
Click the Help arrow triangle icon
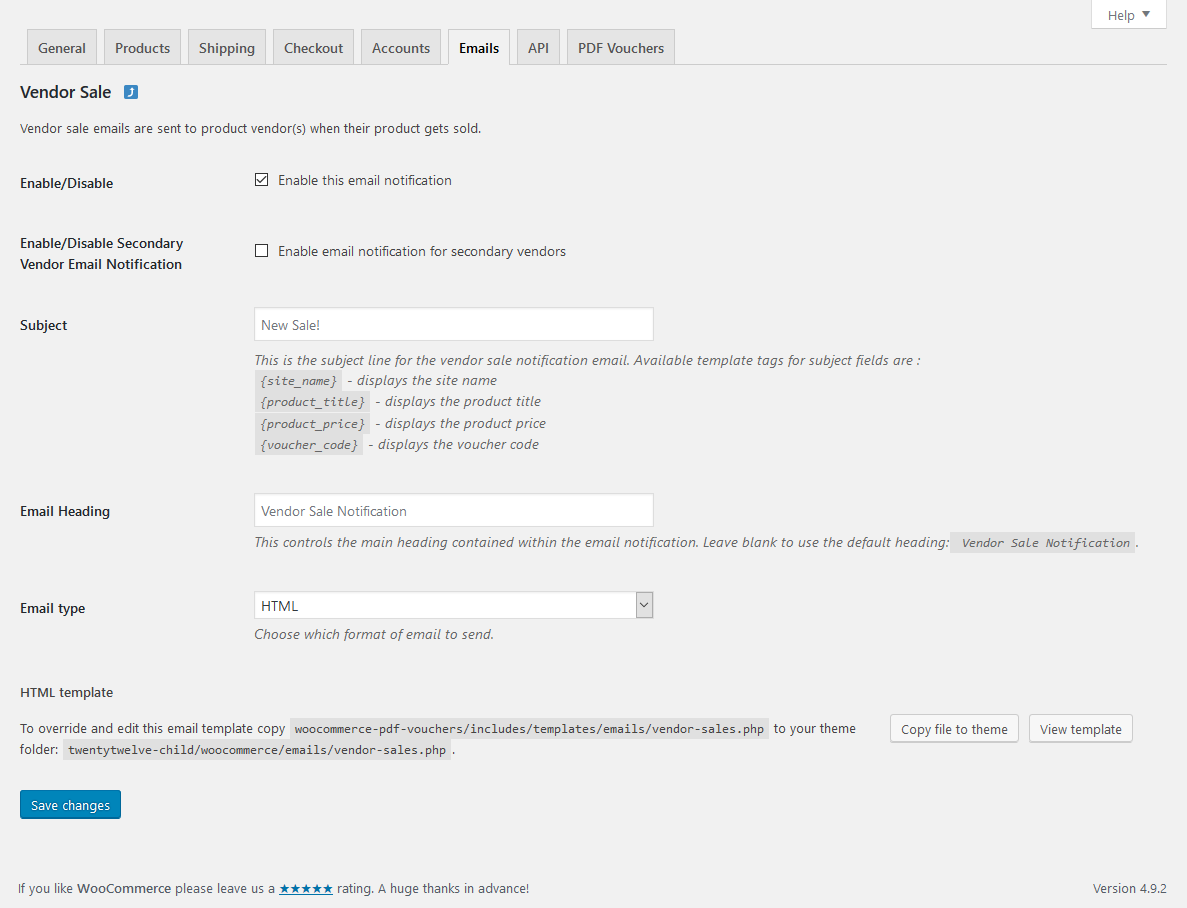(x=1146, y=14)
